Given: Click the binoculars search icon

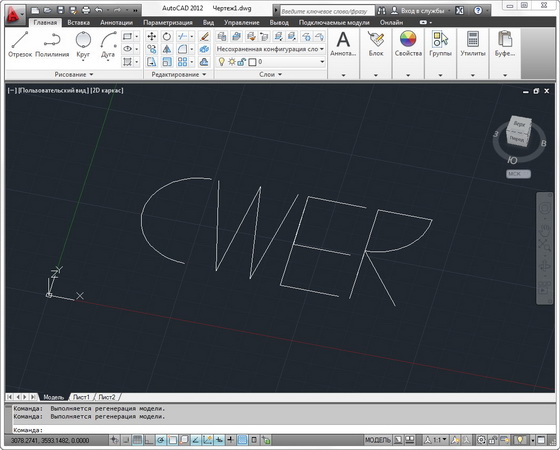Looking at the screenshot, I should pyautogui.click(x=381, y=11).
